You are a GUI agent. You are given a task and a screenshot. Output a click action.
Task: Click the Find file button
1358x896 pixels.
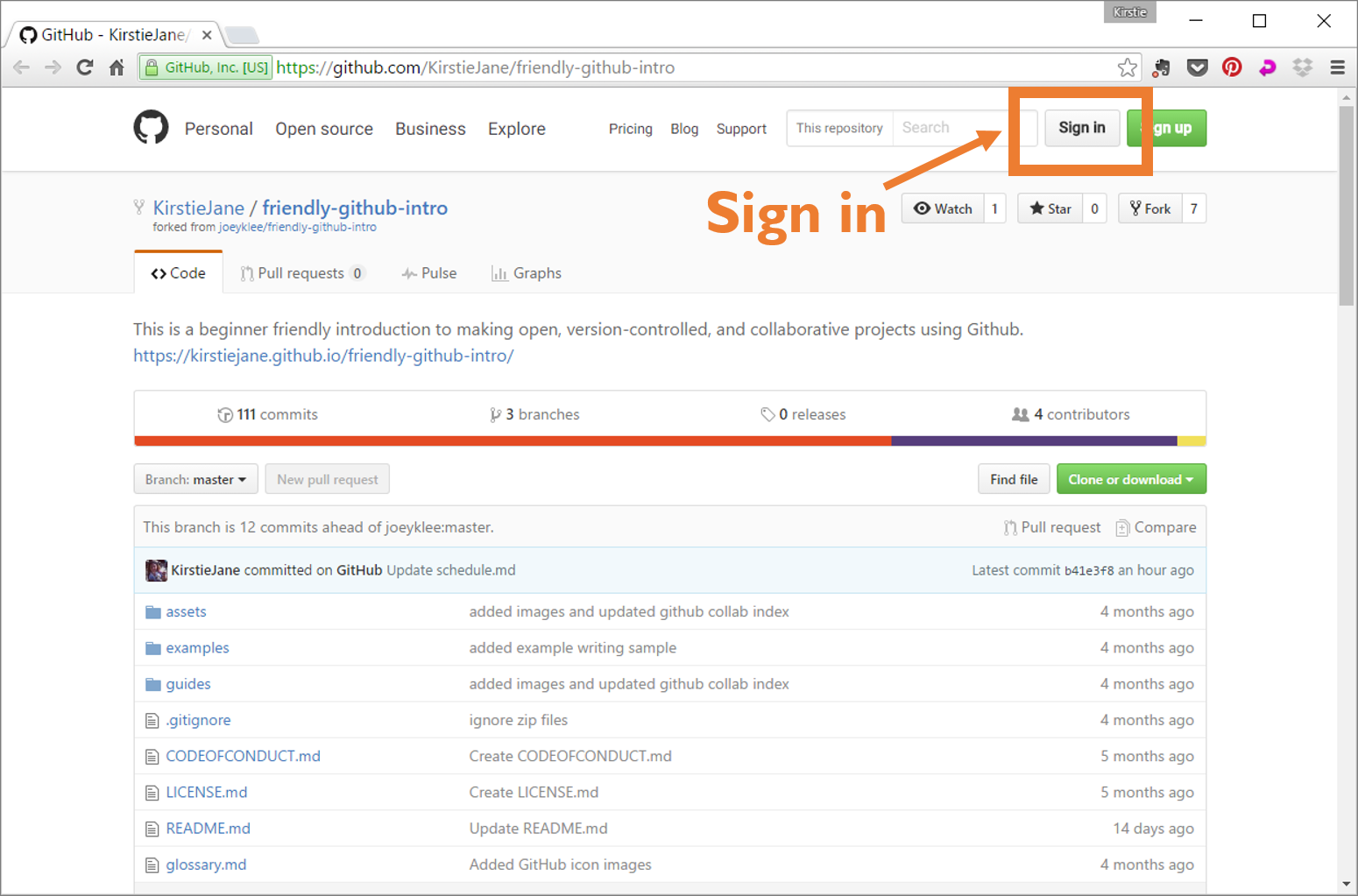click(x=1014, y=479)
